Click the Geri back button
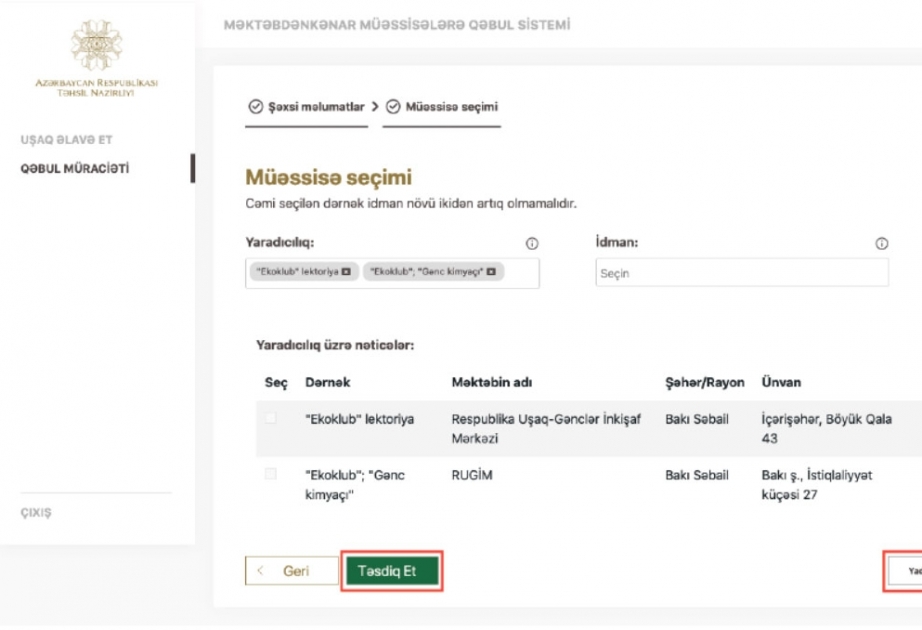The width and height of the screenshot is (922, 630). [x=292, y=571]
